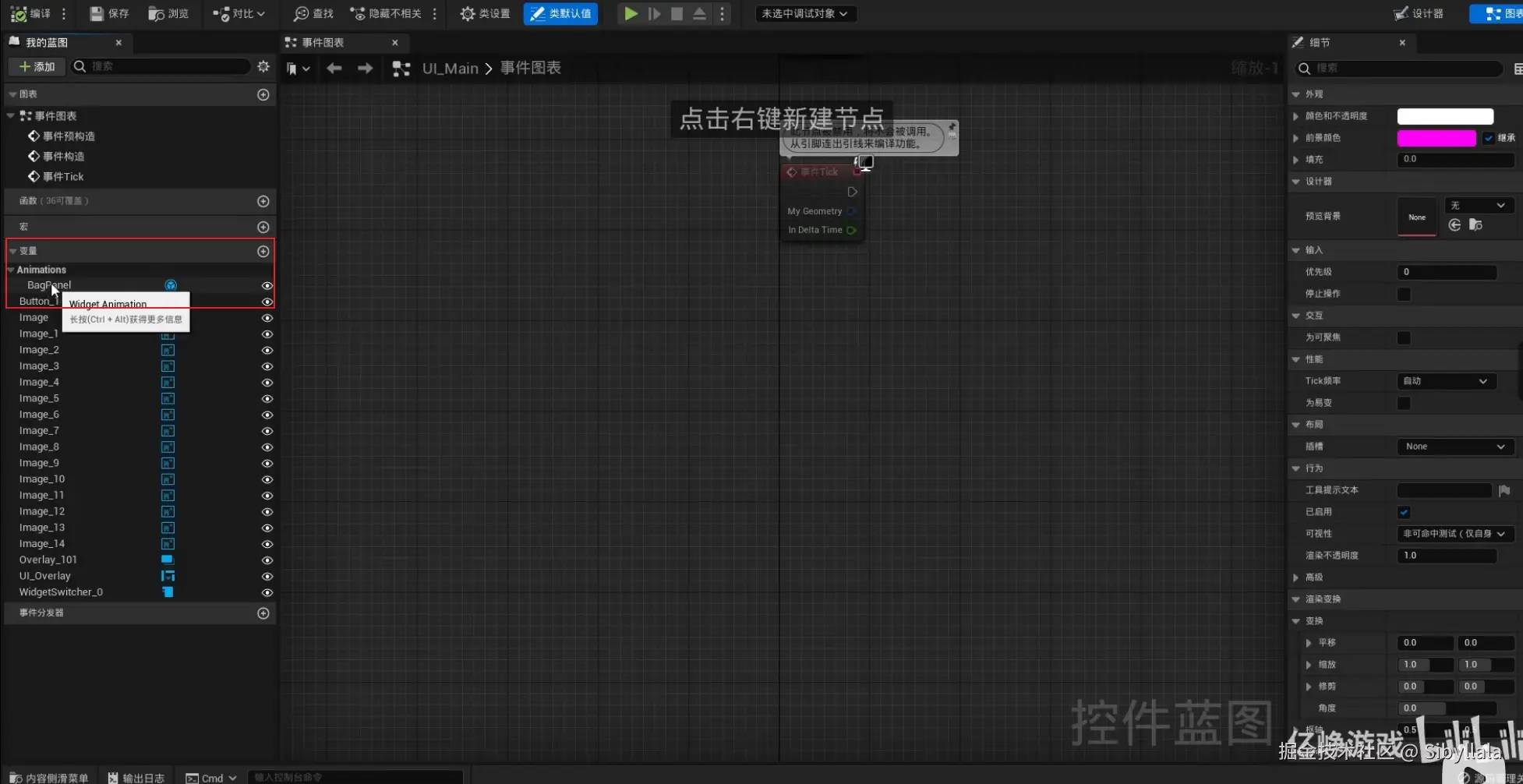Click the magenta foreground color swatch

click(x=1436, y=138)
